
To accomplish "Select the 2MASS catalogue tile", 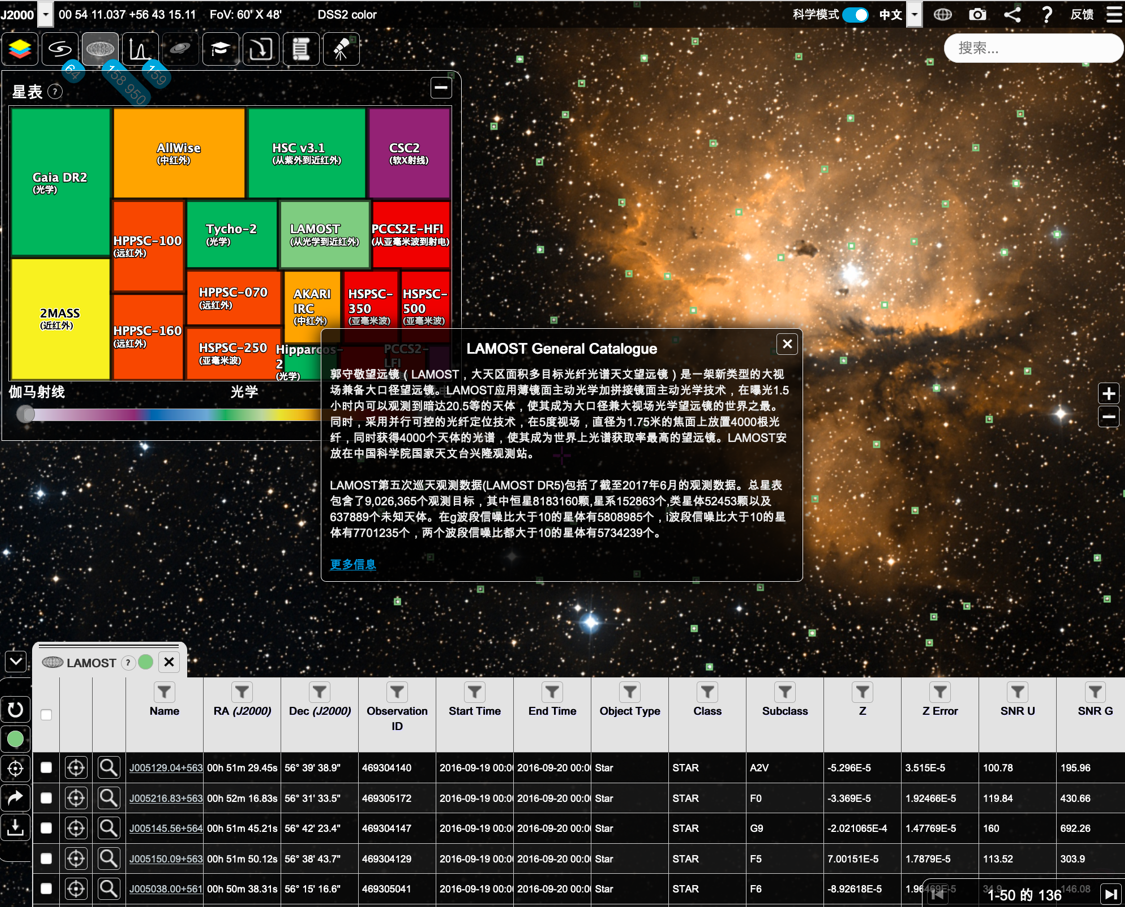I will [x=60, y=318].
